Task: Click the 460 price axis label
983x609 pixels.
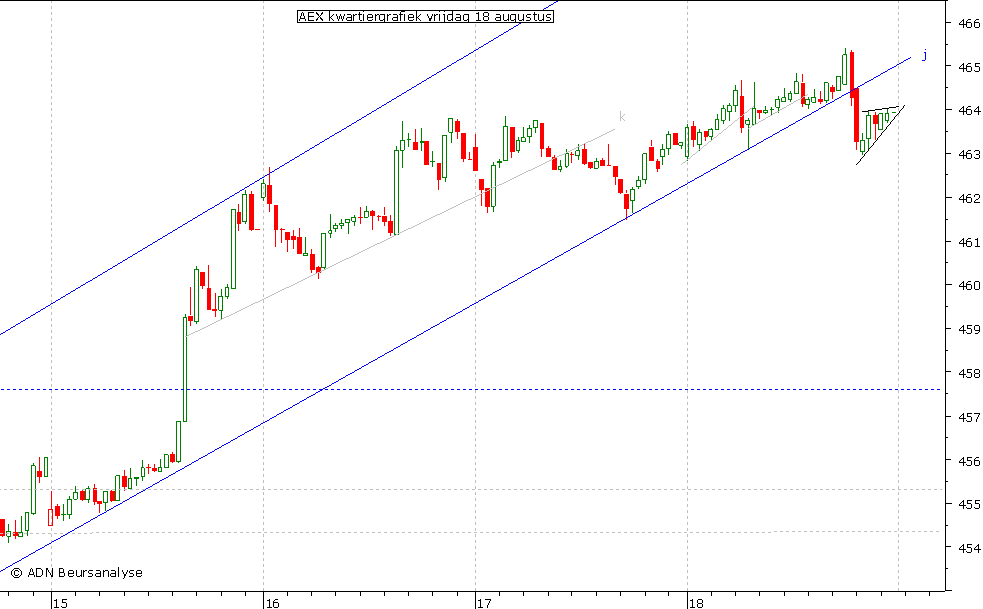Action: tap(969, 285)
